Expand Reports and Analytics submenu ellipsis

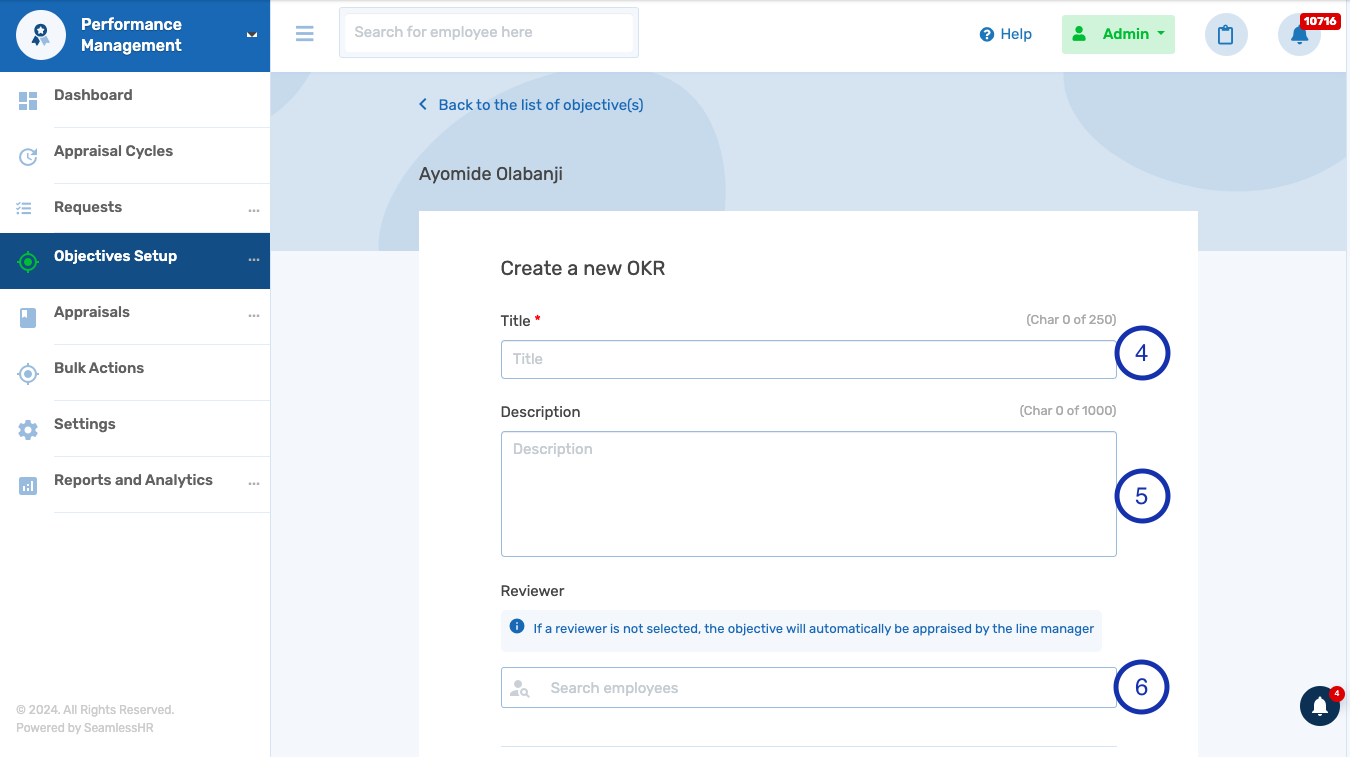254,484
